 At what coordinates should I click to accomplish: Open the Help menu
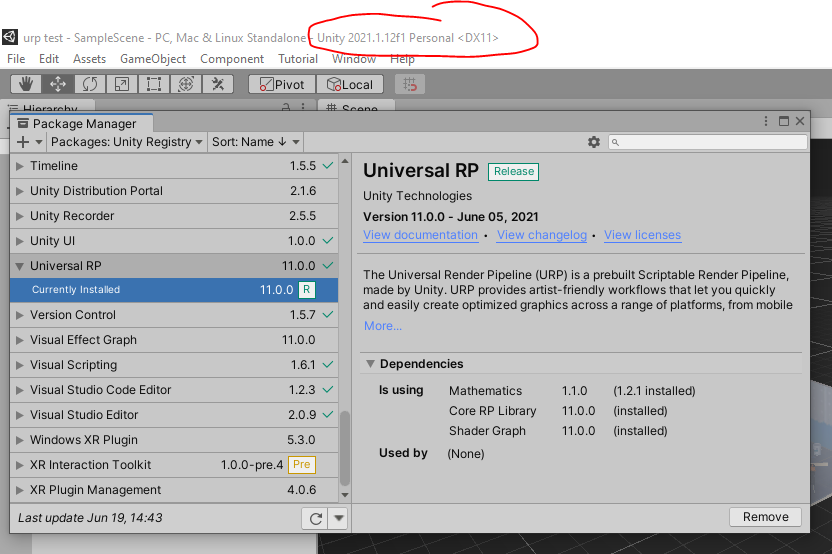[x=402, y=59]
